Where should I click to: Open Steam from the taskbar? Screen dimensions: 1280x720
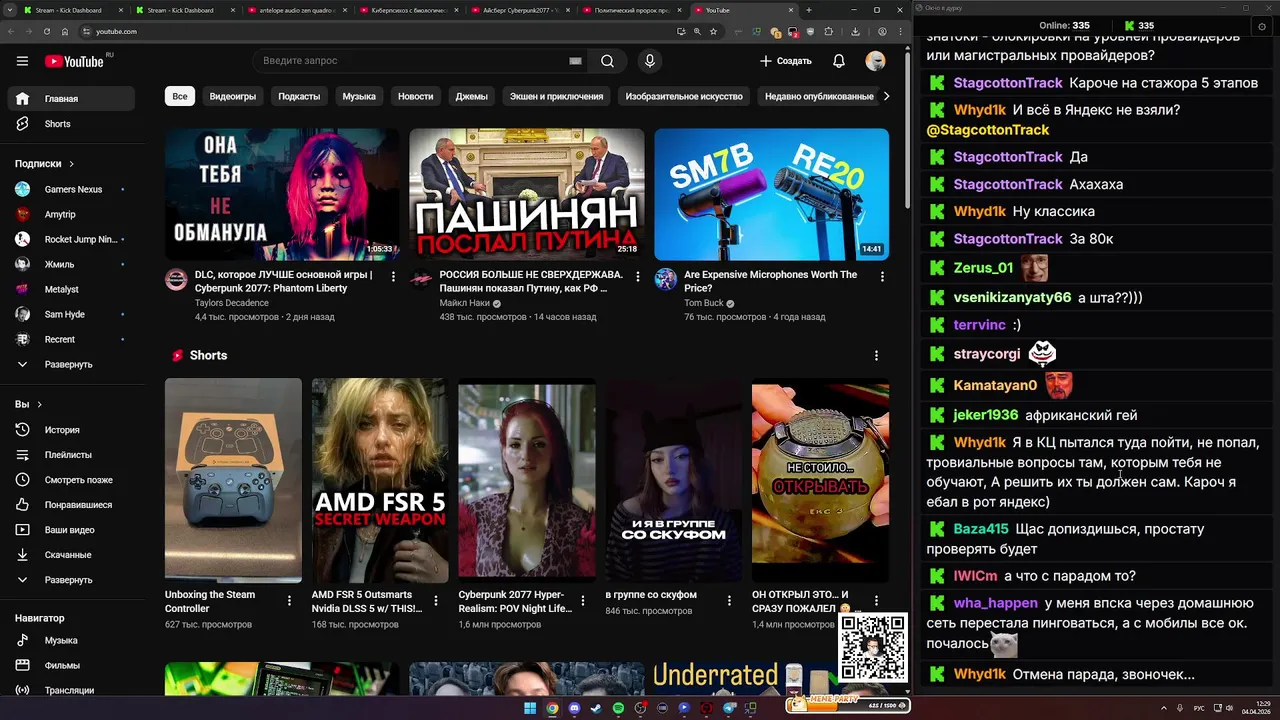tap(596, 708)
